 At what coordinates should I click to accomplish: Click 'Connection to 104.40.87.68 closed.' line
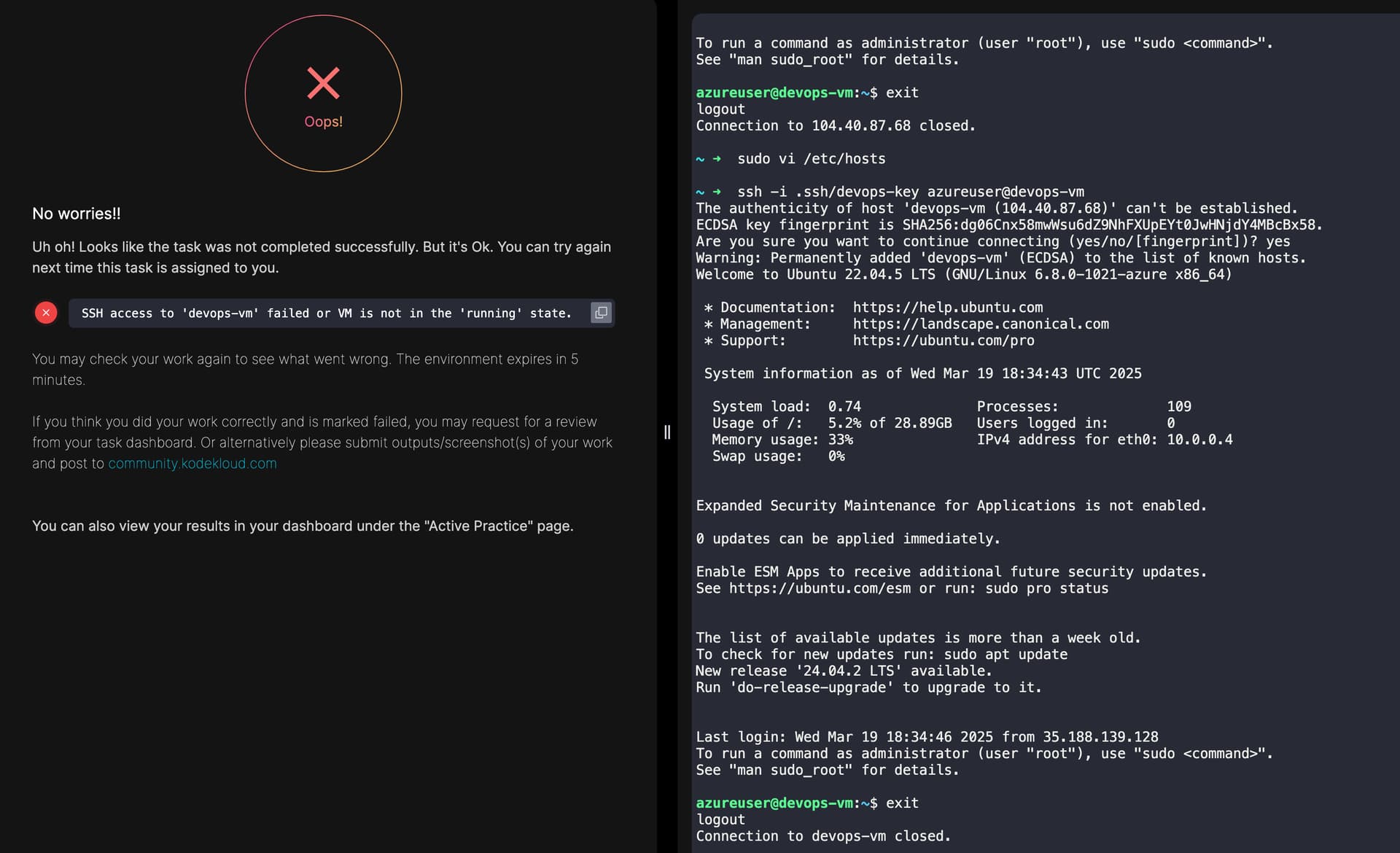[x=835, y=125]
